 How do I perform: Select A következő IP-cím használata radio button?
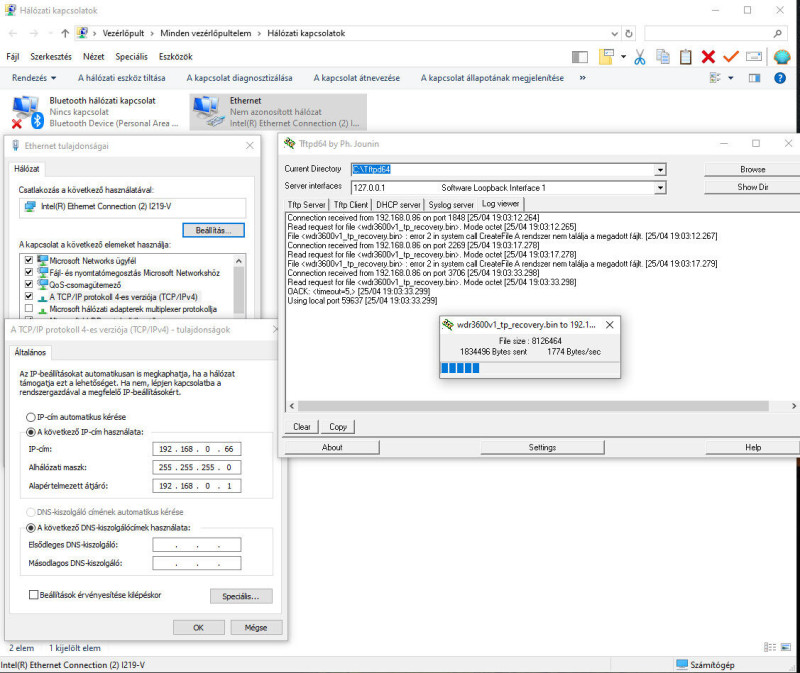tap(31, 432)
